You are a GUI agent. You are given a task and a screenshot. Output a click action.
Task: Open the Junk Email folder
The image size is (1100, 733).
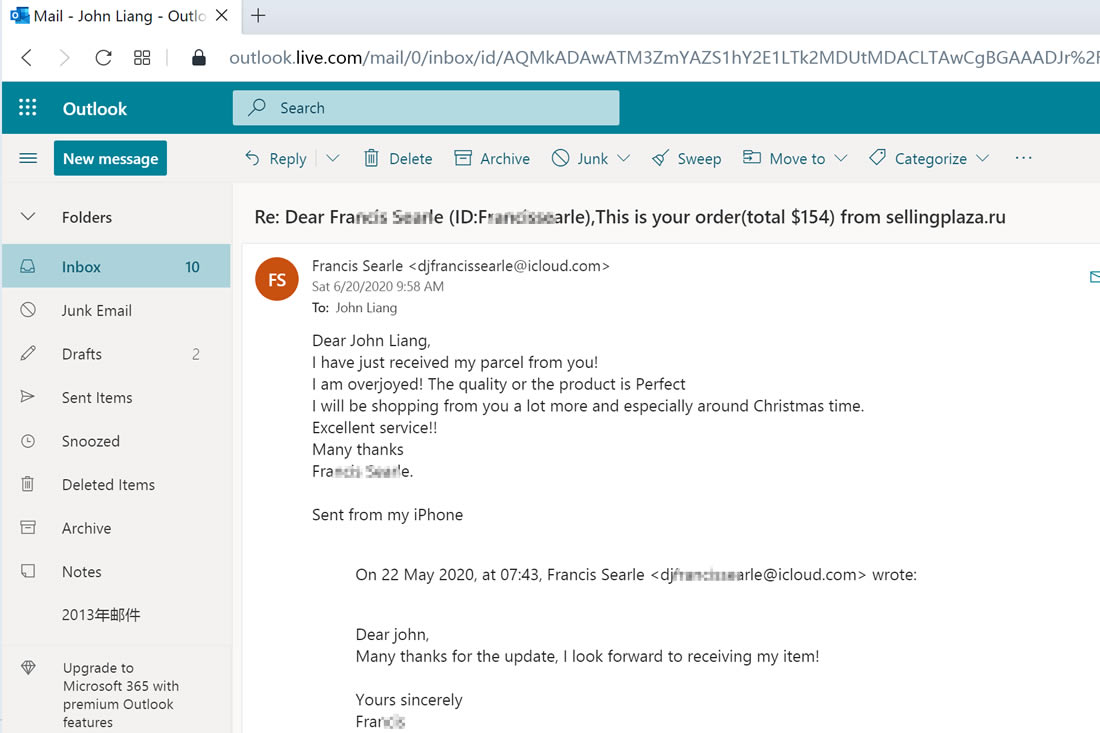(116, 310)
